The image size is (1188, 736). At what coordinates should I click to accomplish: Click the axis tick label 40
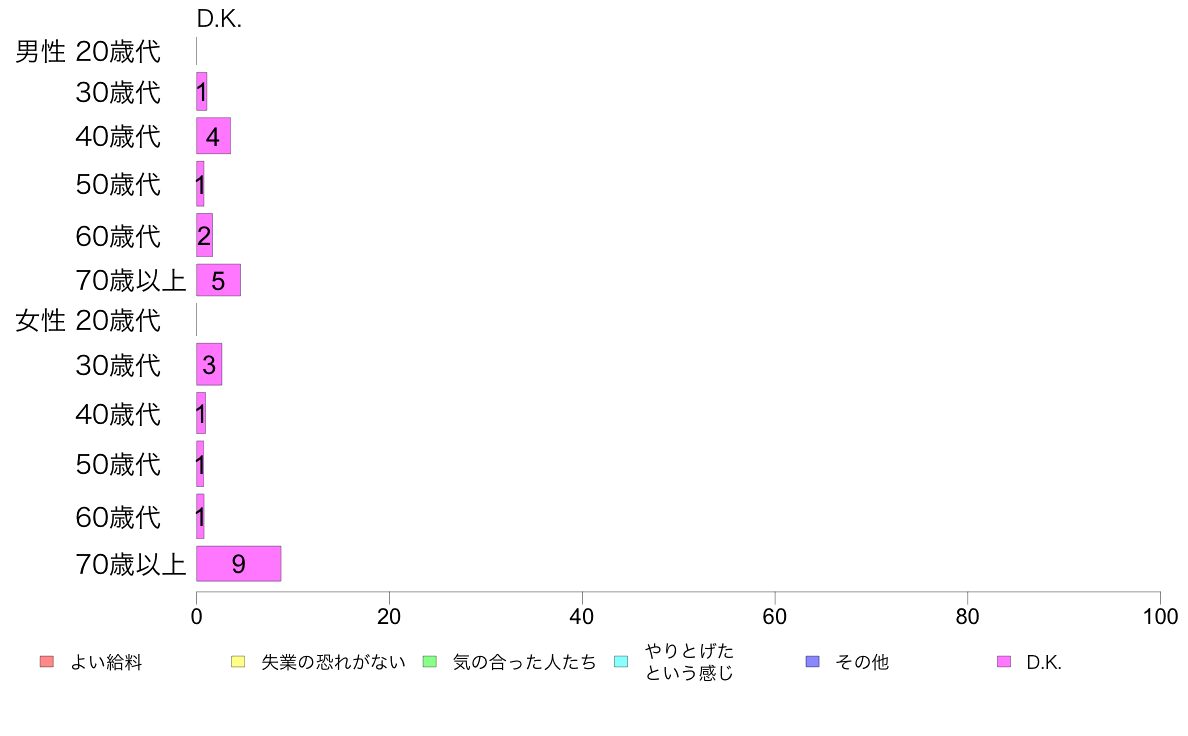582,617
